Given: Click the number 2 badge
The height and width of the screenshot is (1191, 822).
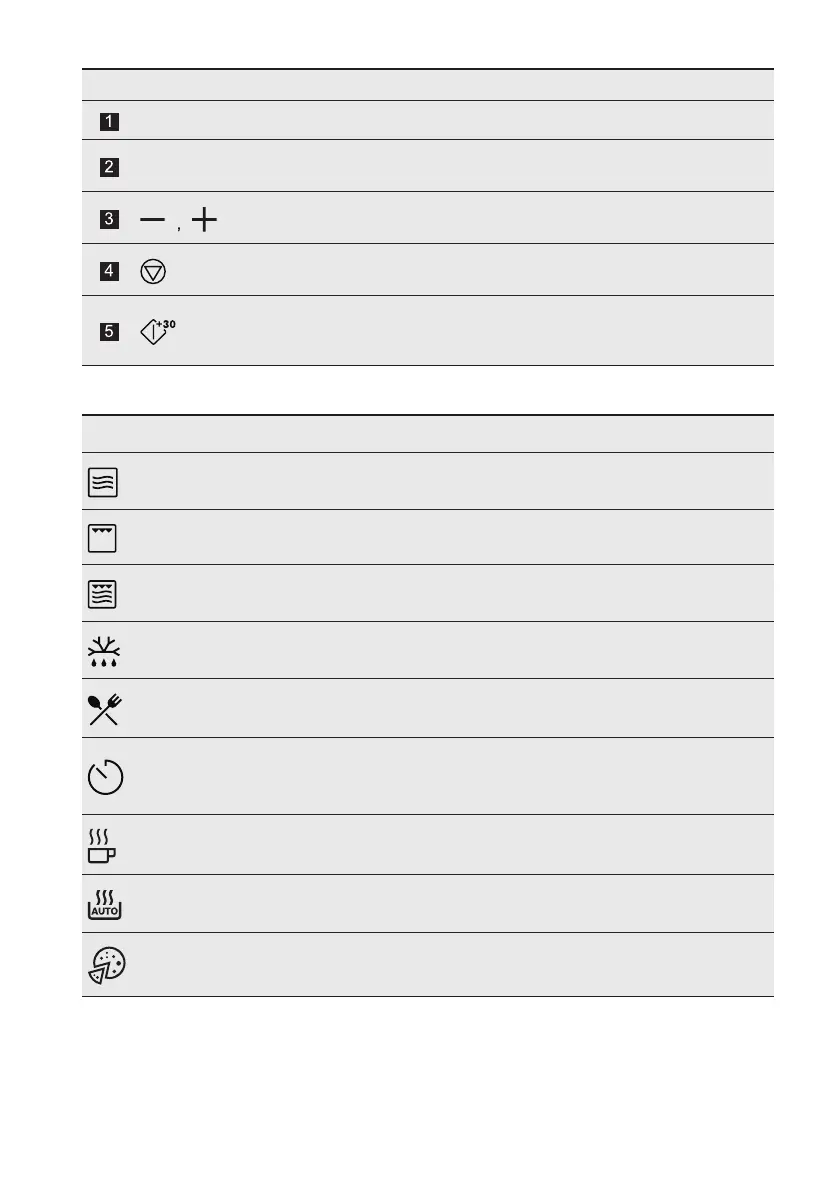Looking at the screenshot, I should coord(109,167).
